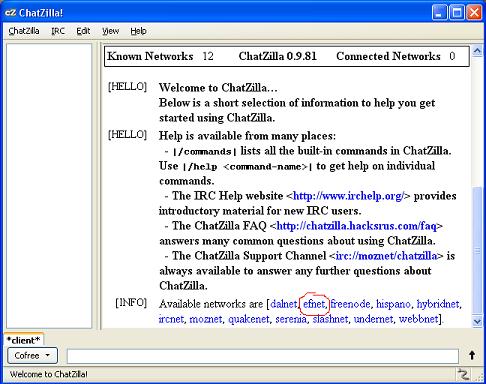Connect to the webbnet network link
Image resolution: width=486 pixels, height=384 pixels.
418,319
